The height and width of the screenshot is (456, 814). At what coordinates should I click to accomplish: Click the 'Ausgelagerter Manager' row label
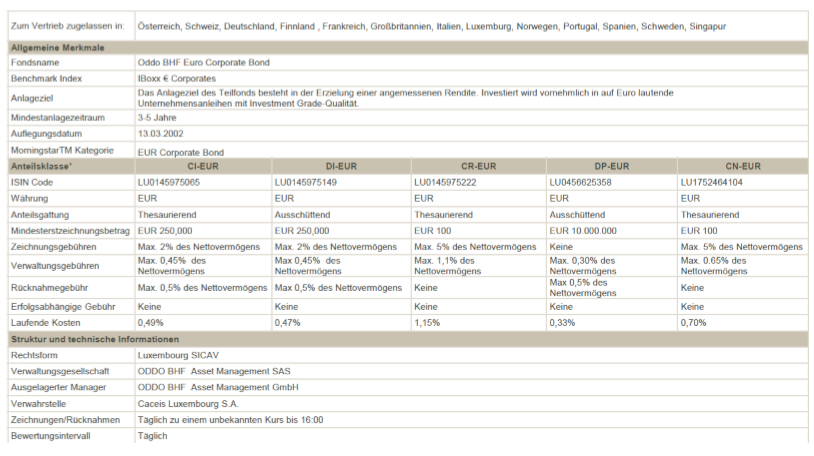(58, 387)
